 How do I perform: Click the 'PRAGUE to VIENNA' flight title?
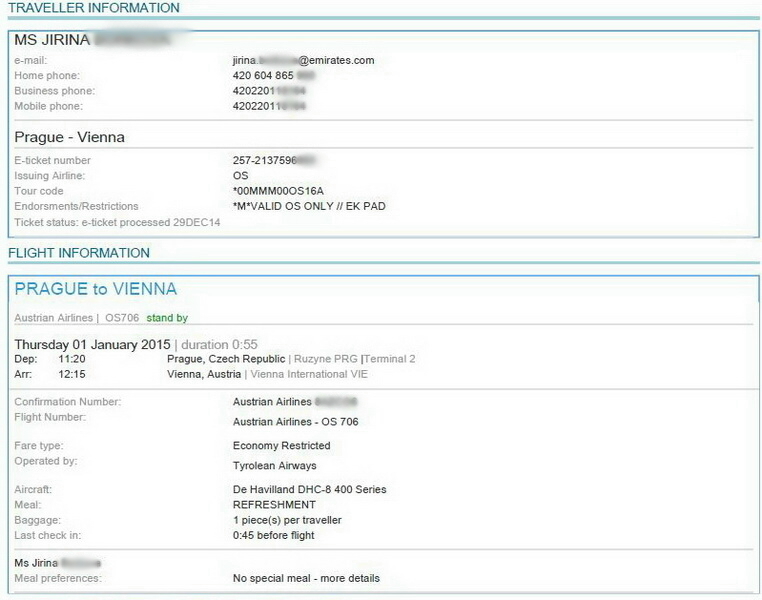(96, 289)
